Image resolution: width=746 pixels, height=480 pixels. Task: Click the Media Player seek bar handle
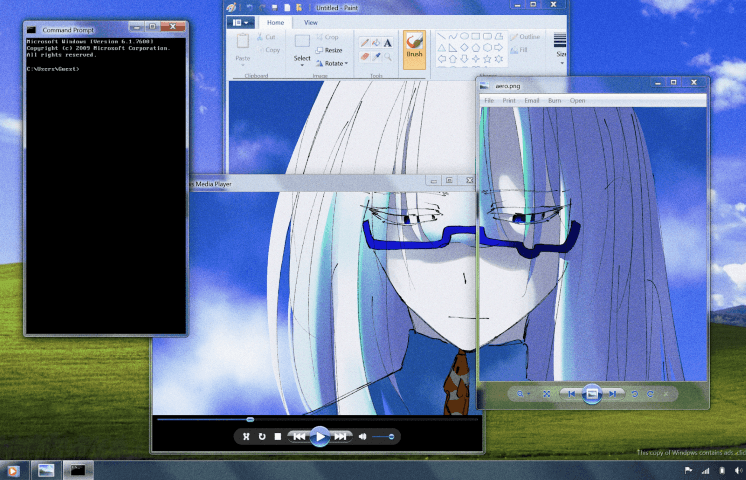[x=250, y=420]
